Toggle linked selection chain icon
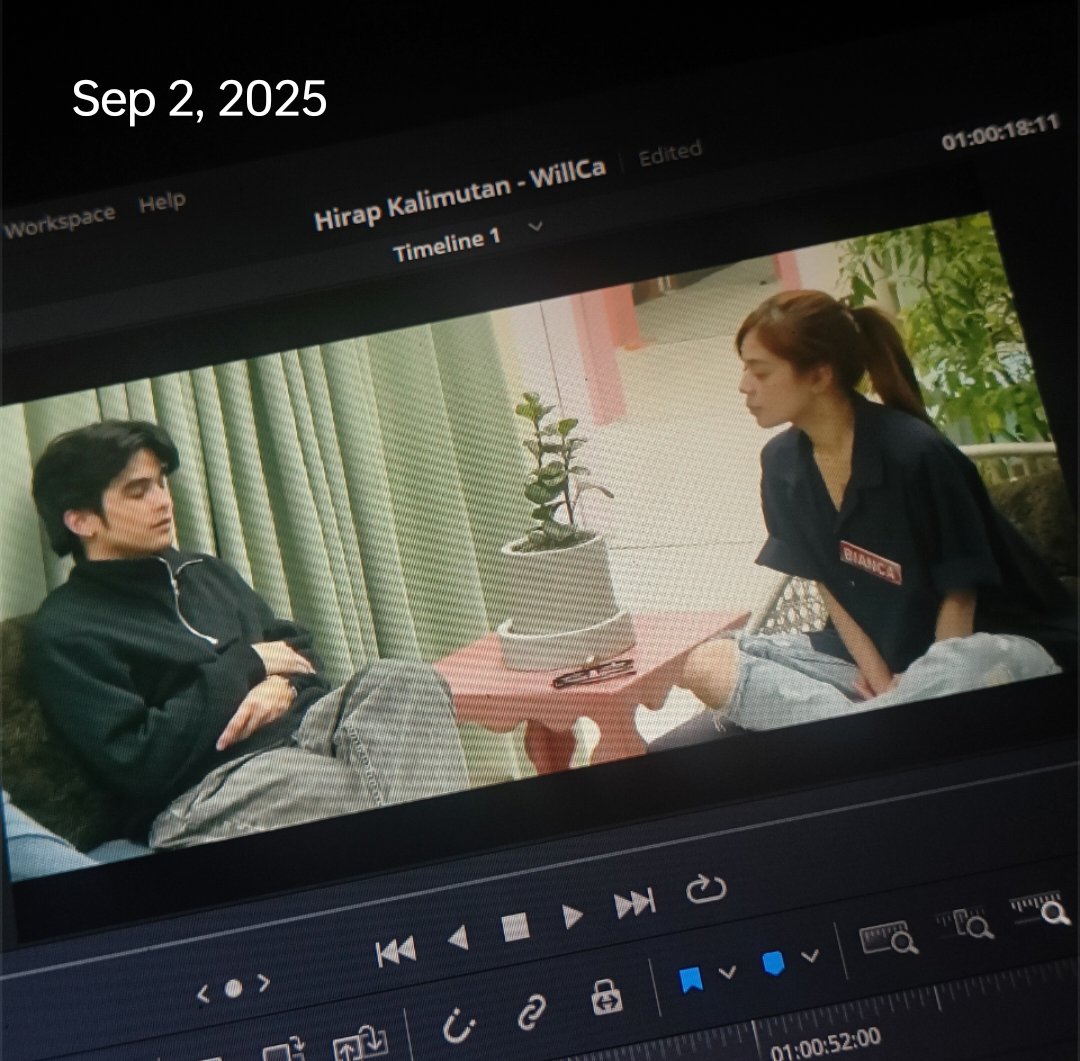1080x1061 pixels. [x=532, y=1011]
